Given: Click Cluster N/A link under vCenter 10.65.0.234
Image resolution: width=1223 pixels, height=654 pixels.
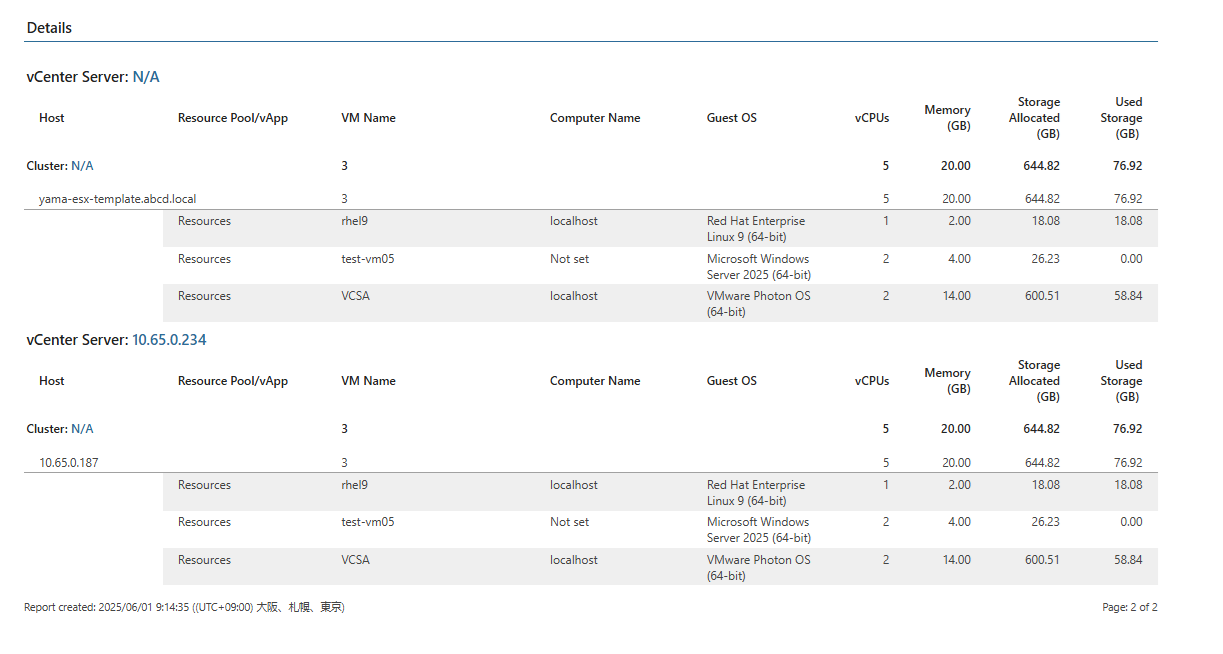Looking at the screenshot, I should [x=82, y=429].
